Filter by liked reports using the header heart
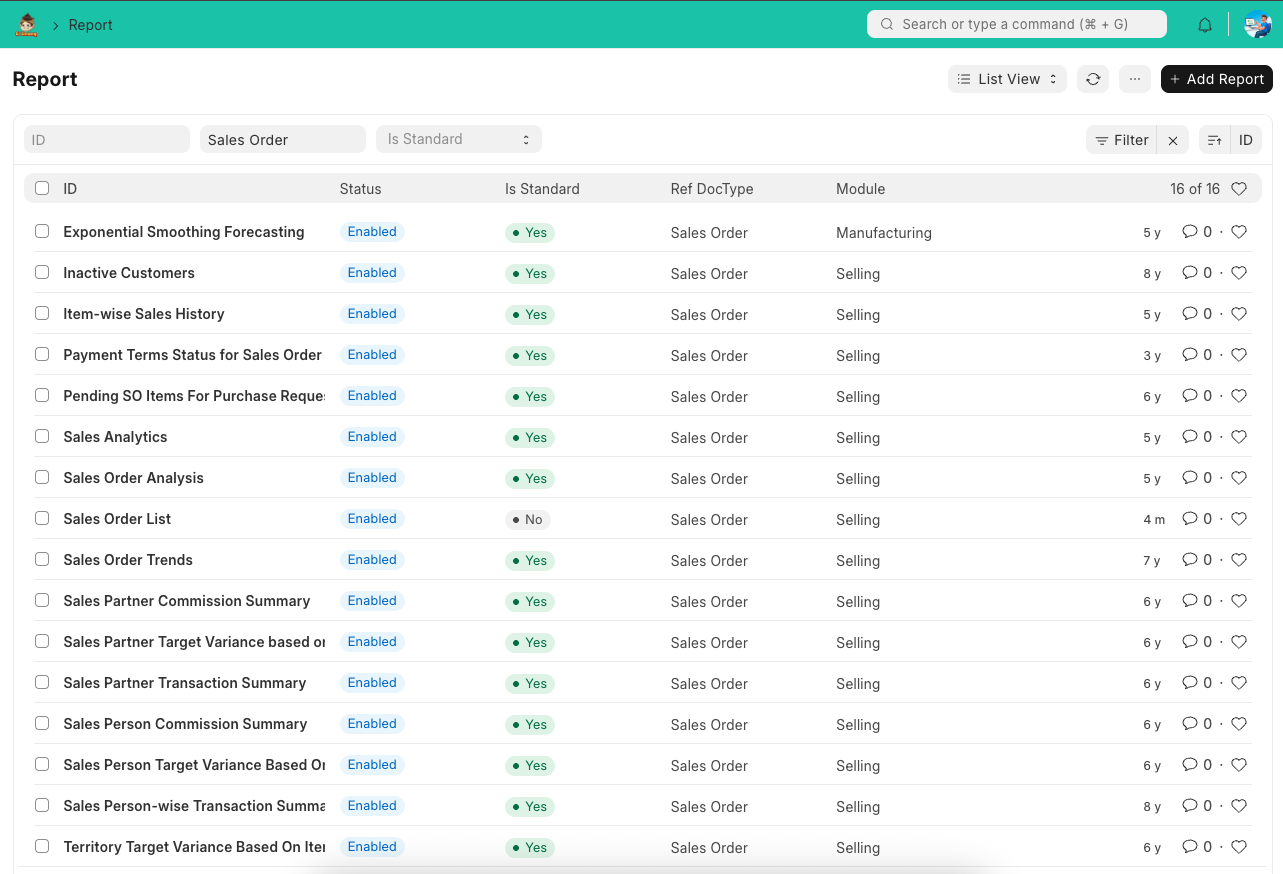The width and height of the screenshot is (1283, 874). tap(1238, 188)
